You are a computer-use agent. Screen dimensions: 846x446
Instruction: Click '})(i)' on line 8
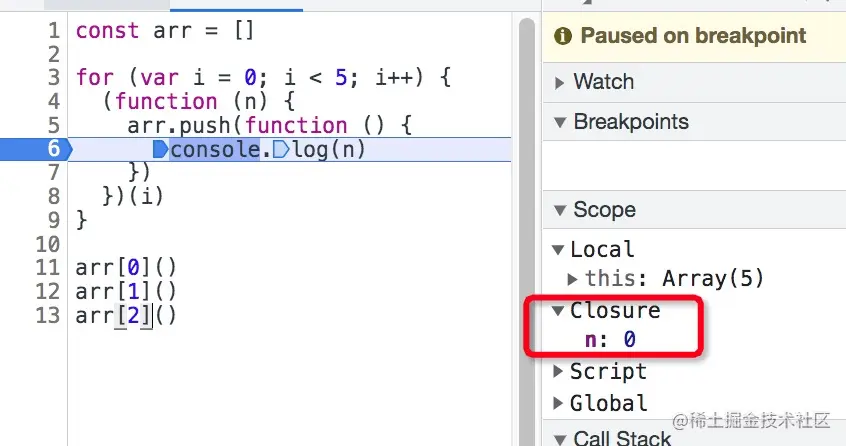[133, 196]
